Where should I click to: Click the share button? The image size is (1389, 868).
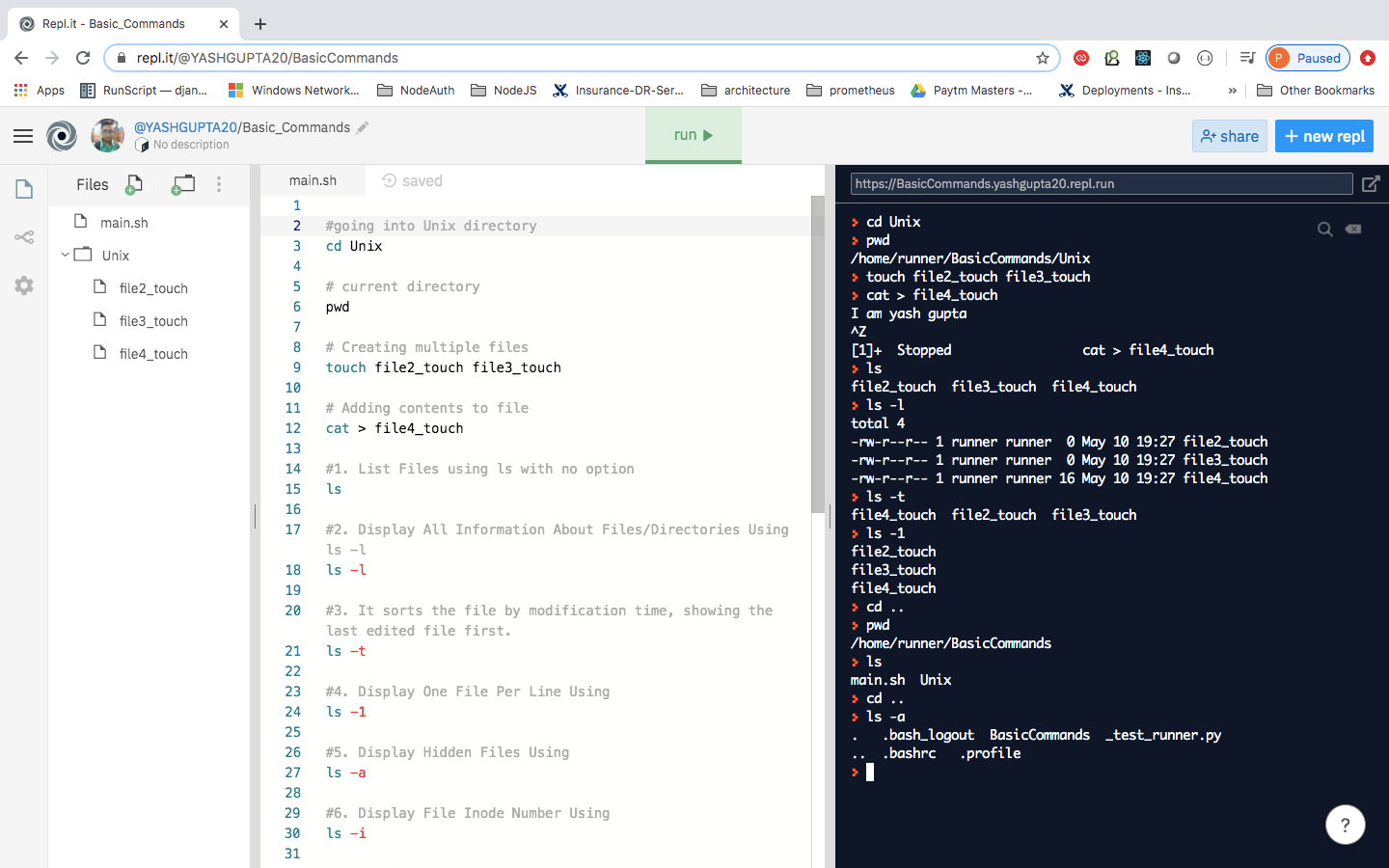[1229, 136]
